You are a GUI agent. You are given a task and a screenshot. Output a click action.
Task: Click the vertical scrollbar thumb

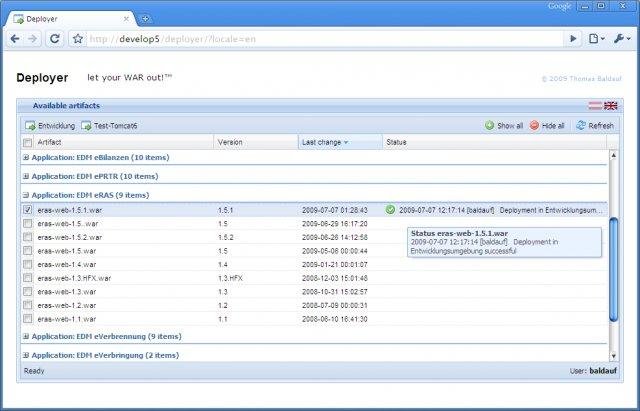(x=613, y=269)
